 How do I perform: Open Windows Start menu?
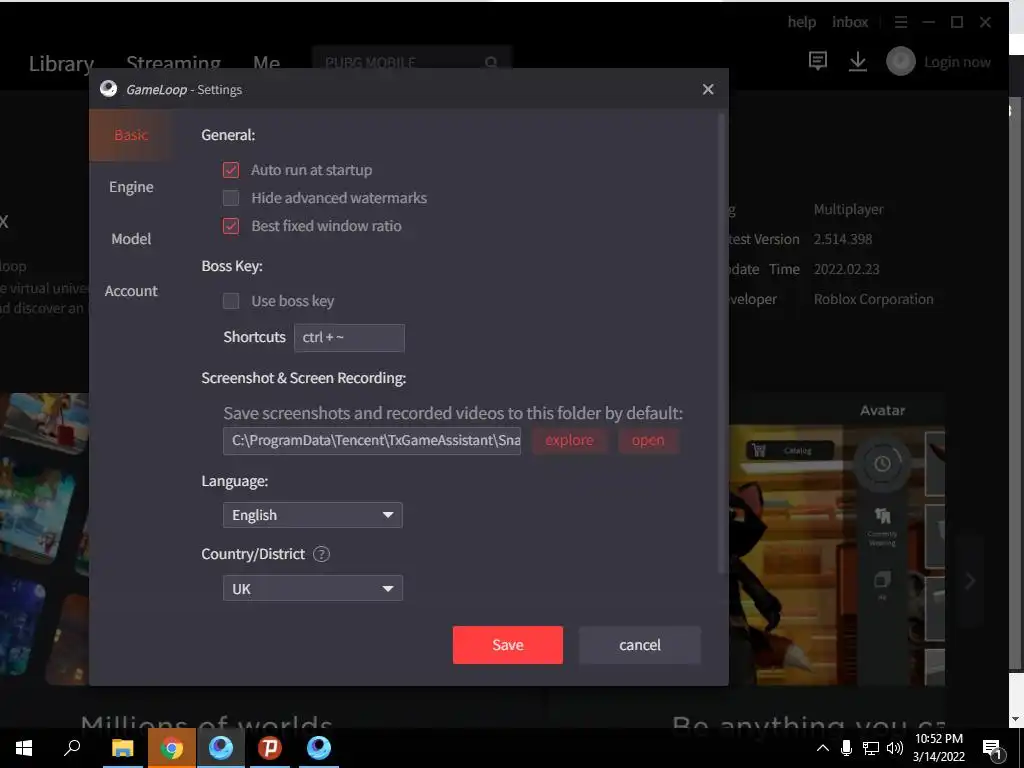click(24, 748)
